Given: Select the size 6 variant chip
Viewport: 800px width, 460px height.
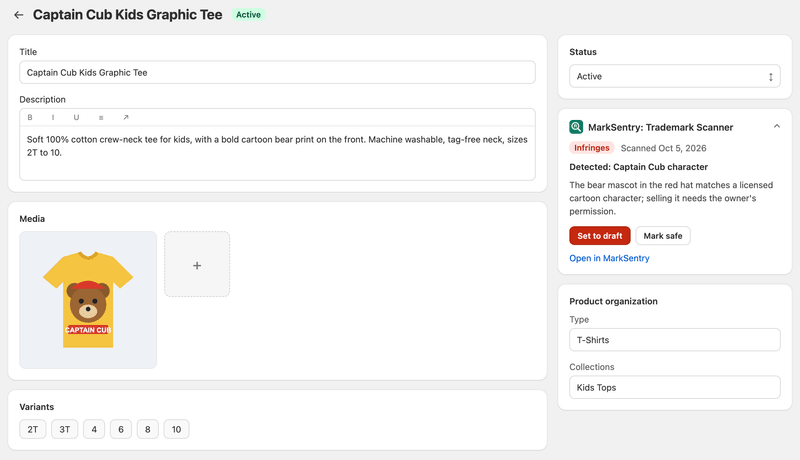Looking at the screenshot, I should click(121, 429).
